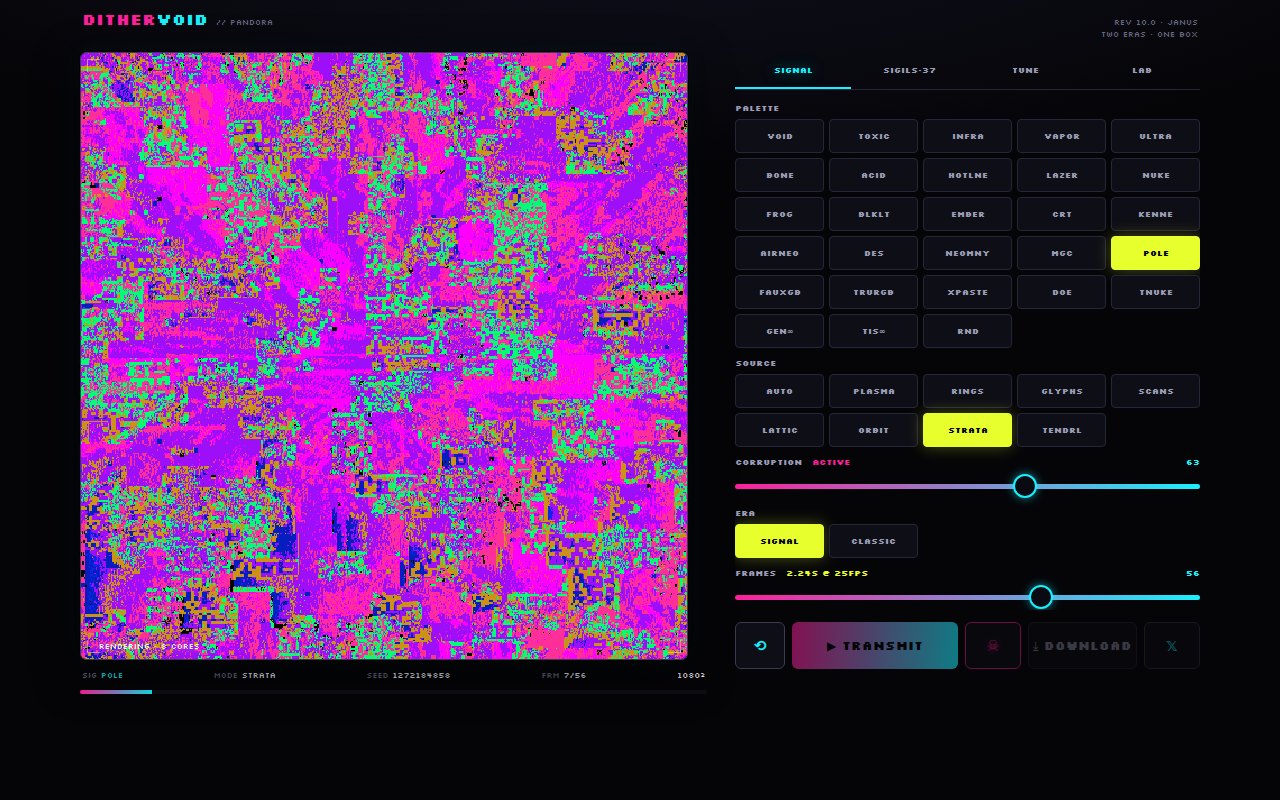The width and height of the screenshot is (1280, 800).
Task: Click the highlighted Pole palette
Action: (x=1156, y=253)
